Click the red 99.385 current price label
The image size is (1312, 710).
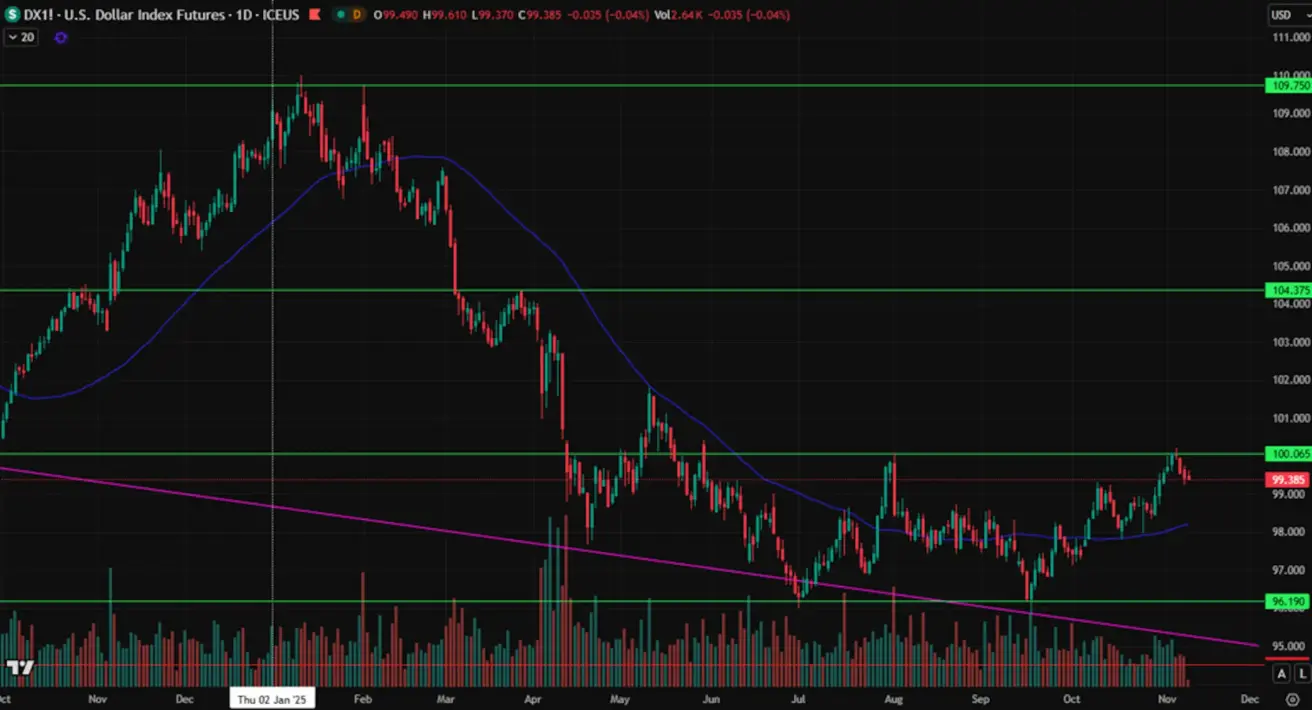click(x=1290, y=480)
